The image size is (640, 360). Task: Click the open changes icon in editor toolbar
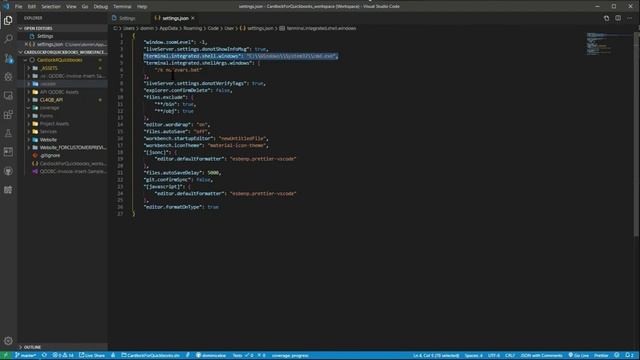coord(606,18)
